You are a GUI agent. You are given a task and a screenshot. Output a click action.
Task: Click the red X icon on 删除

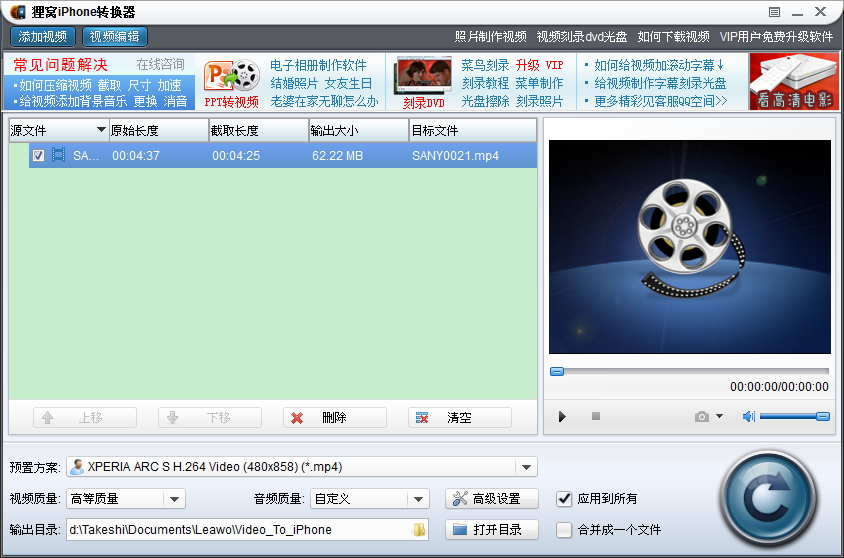pos(297,418)
